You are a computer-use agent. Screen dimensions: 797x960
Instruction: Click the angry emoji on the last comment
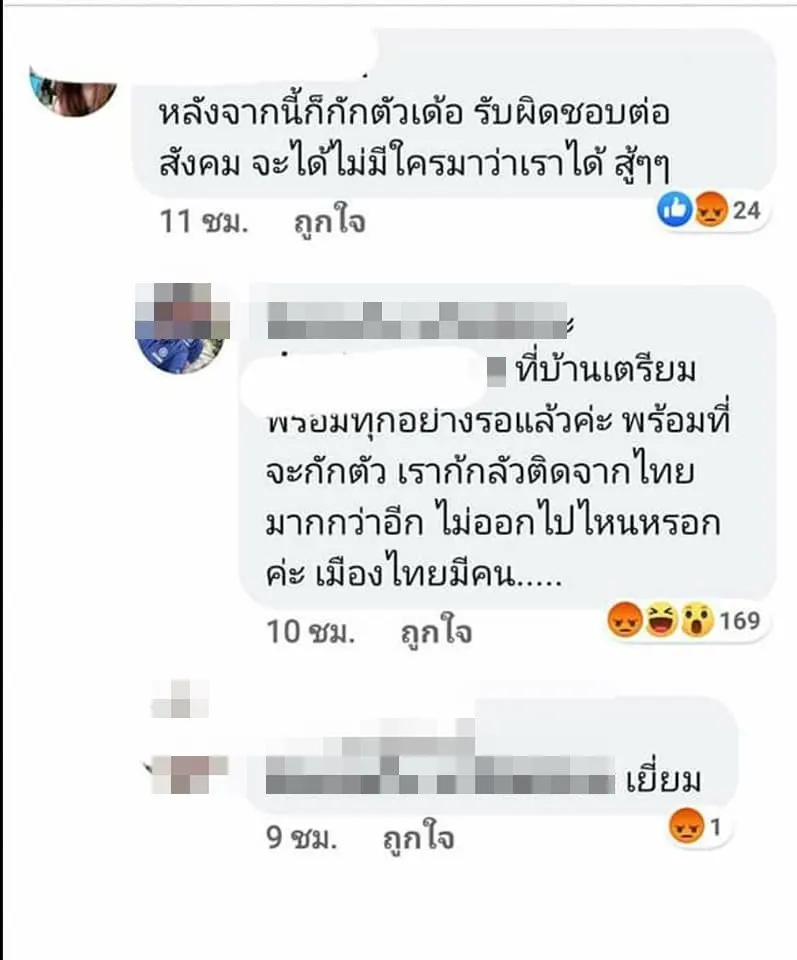coord(686,826)
